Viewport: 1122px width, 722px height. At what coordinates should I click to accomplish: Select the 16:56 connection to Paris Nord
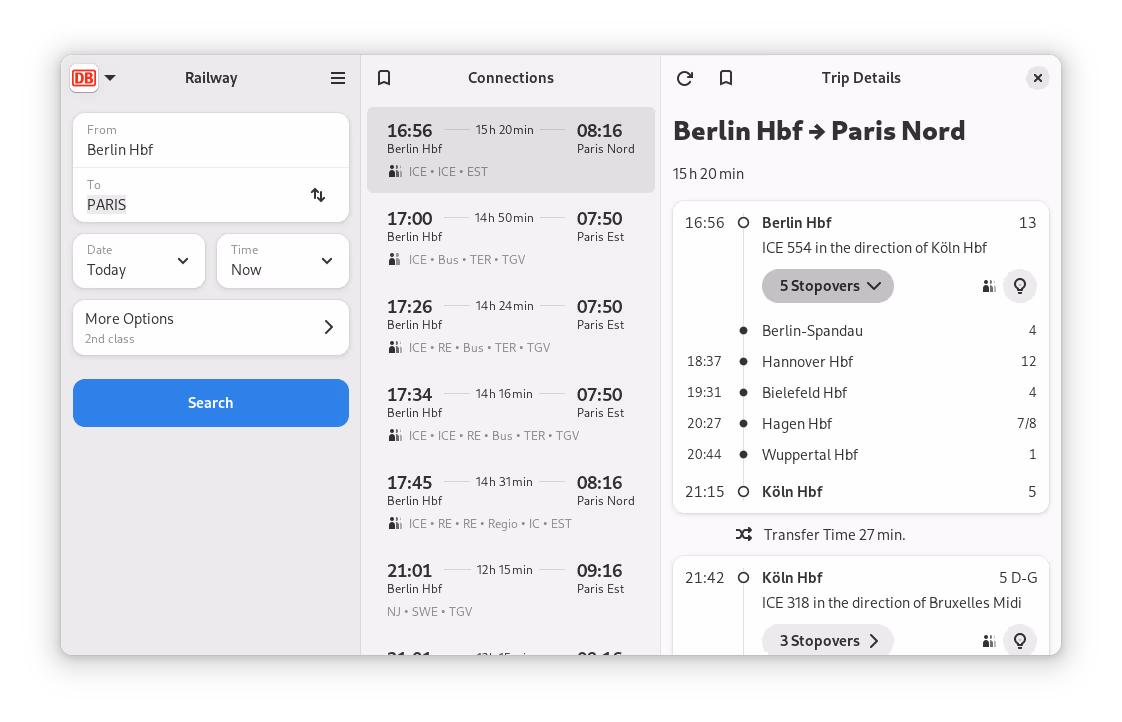(x=511, y=150)
